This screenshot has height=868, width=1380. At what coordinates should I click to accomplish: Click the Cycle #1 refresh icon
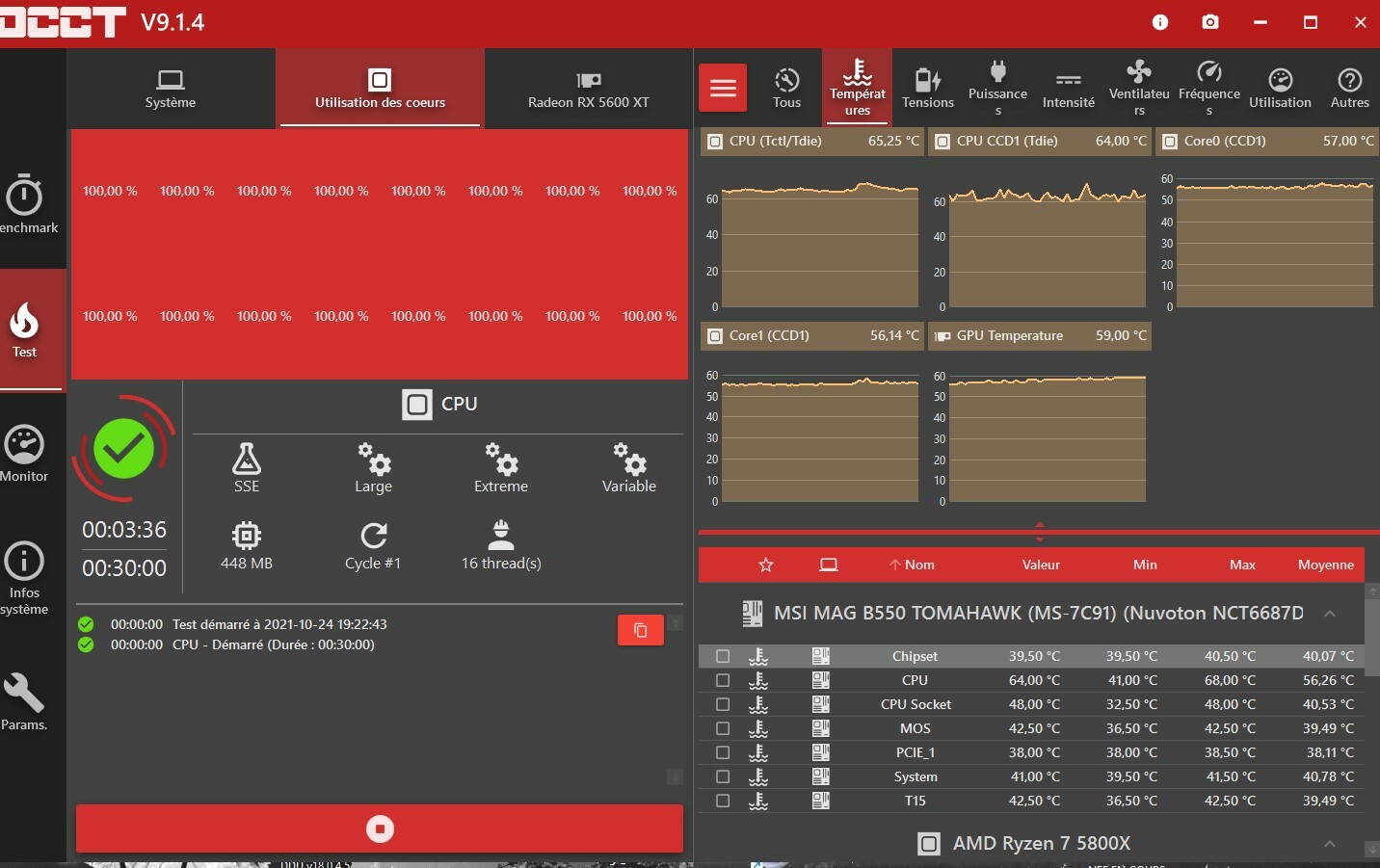374,535
